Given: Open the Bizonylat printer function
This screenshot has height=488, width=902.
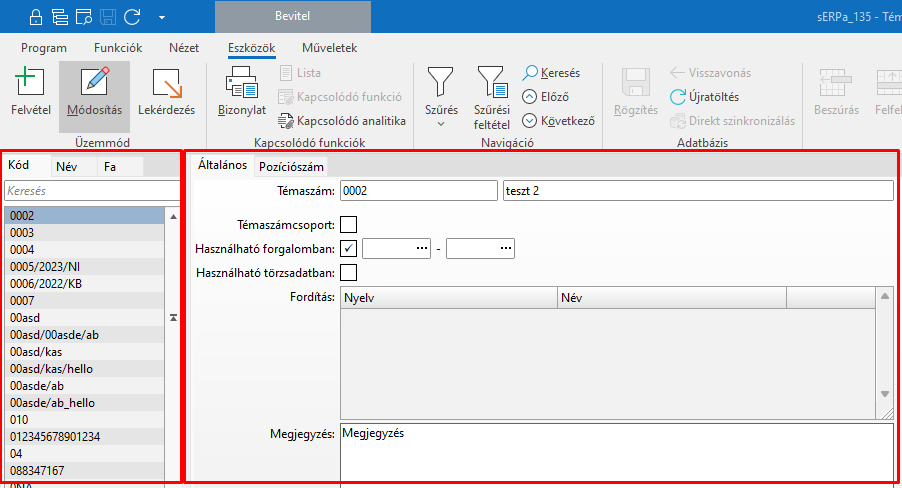Looking at the screenshot, I should [242, 92].
